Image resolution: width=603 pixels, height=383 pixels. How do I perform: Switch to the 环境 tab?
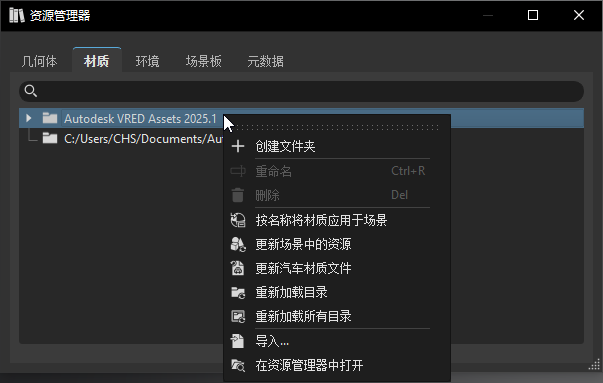point(147,61)
